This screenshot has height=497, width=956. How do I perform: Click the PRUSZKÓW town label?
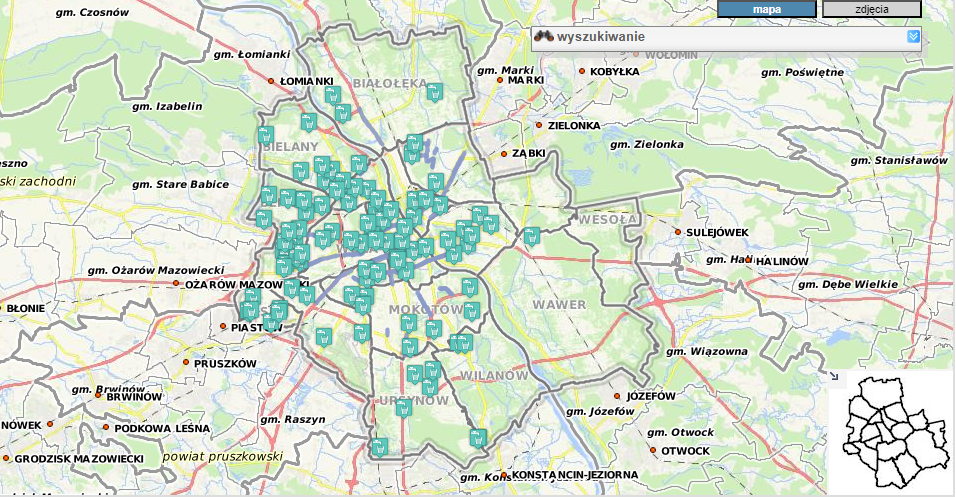225,363
